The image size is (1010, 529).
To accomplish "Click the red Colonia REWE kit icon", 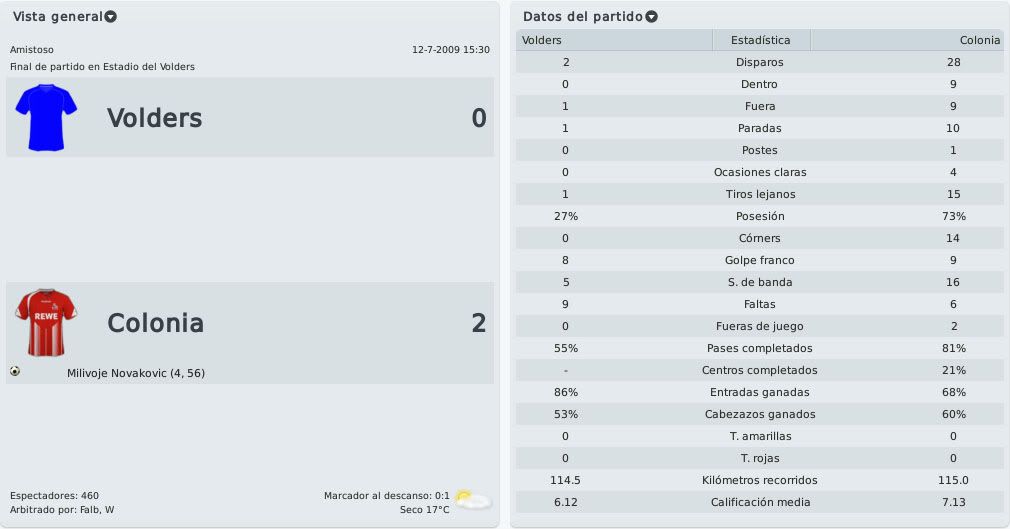I will tap(46, 322).
